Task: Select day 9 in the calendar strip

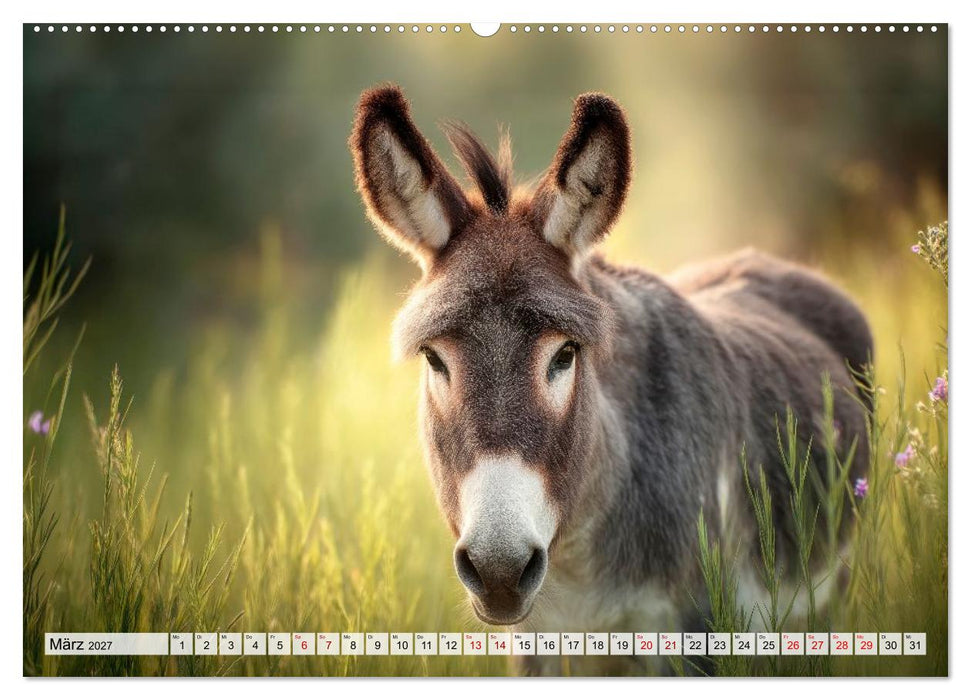Action: coord(377,644)
